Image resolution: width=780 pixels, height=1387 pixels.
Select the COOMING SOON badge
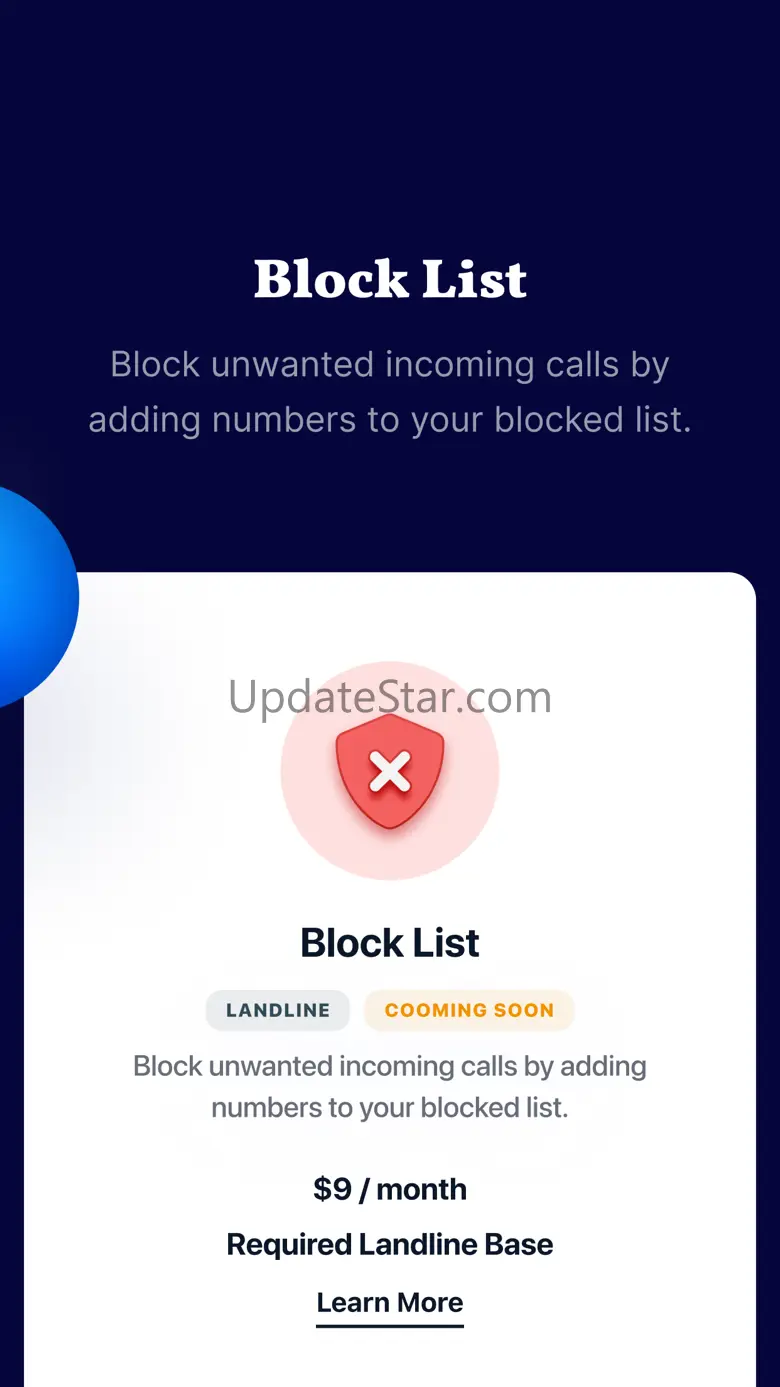(x=469, y=1010)
